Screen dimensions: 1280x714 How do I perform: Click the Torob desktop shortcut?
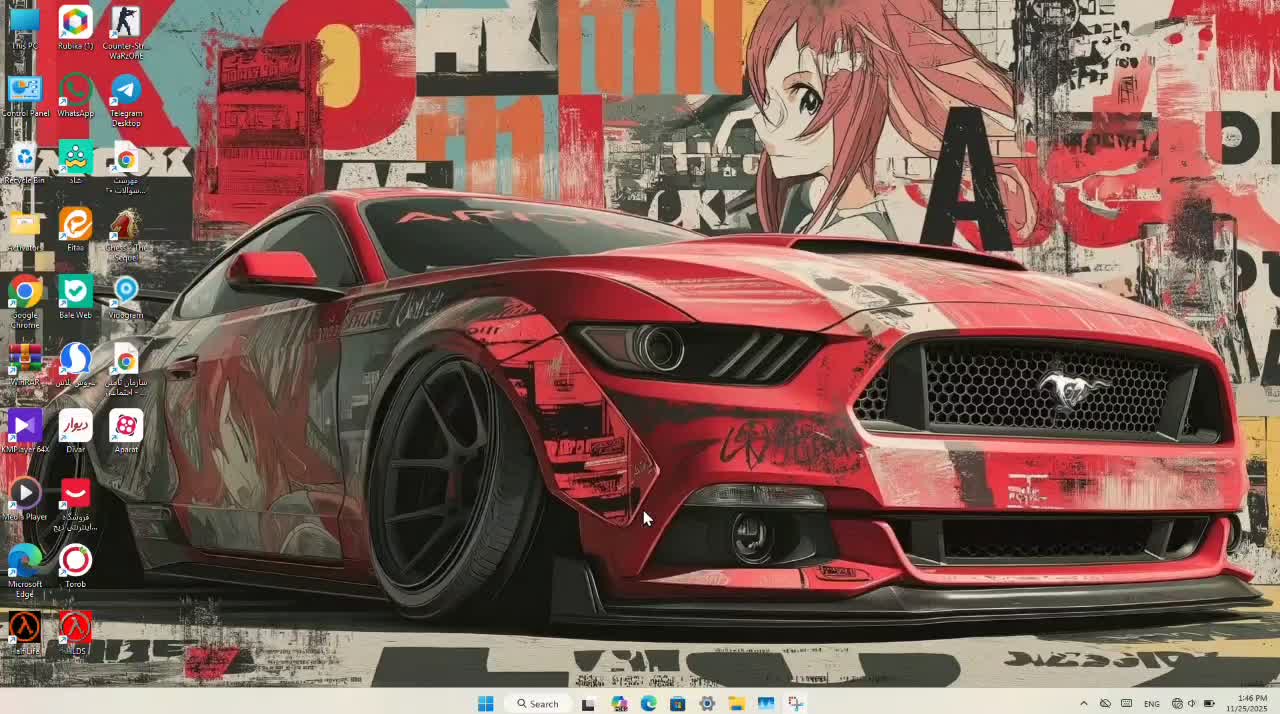[75, 563]
